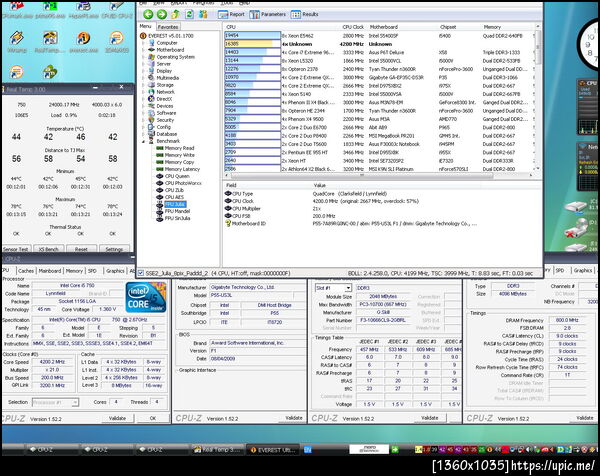Open Parameters in EVEREST toolbar
The width and height of the screenshot is (600, 476).
coord(267,15)
